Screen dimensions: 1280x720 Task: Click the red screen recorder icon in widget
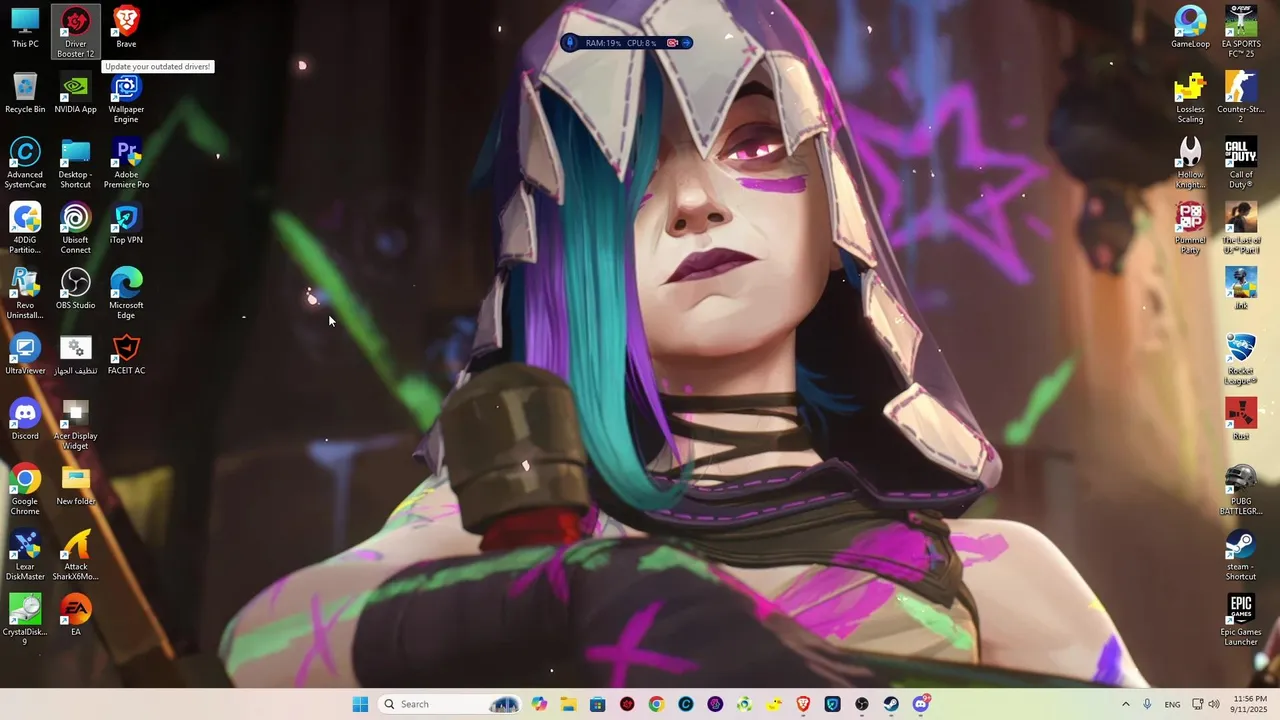coord(672,43)
